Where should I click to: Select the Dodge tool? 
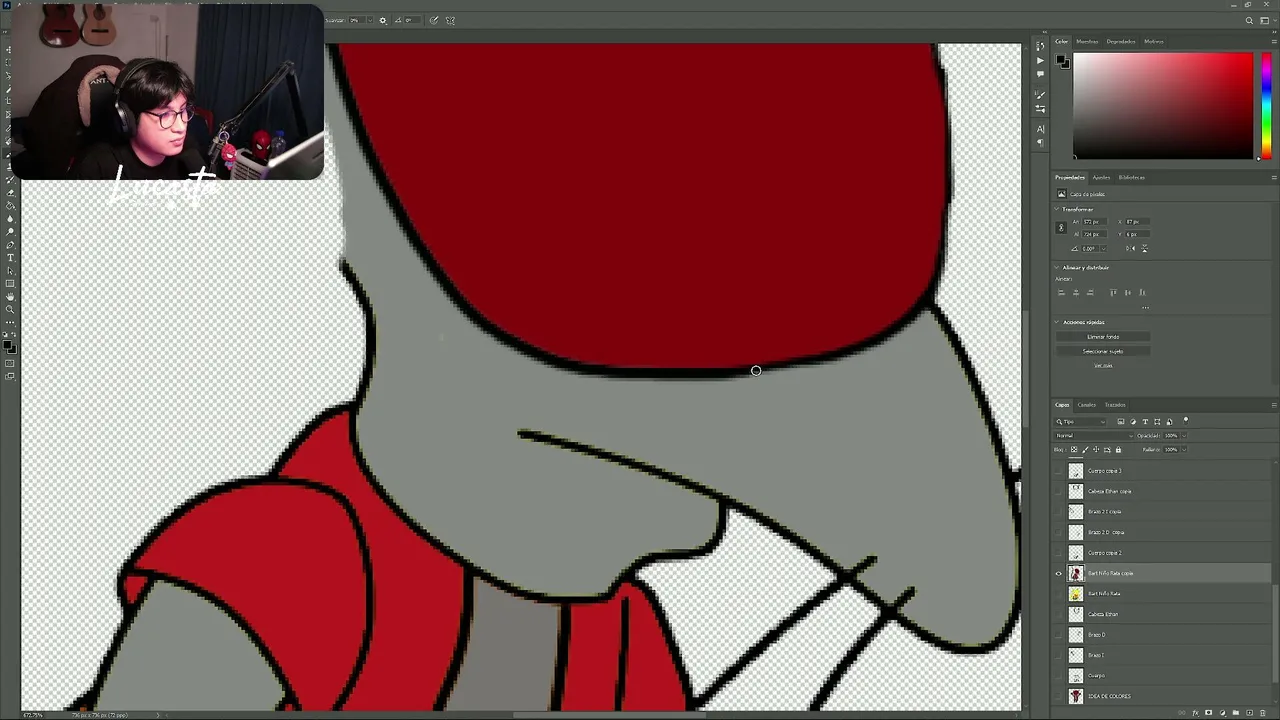pyautogui.click(x=10, y=231)
